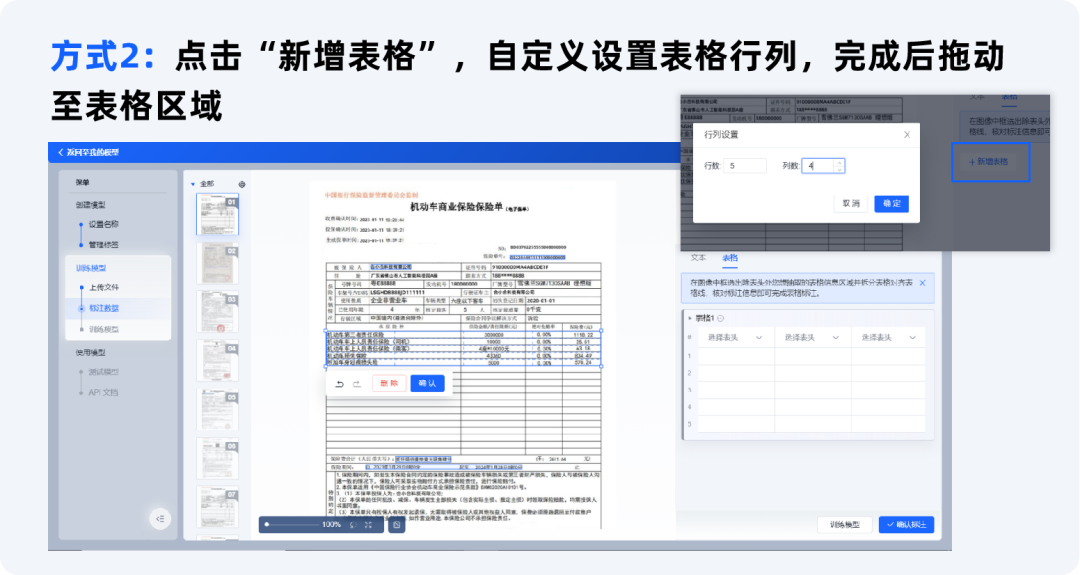Collapse the 全部 thumbnail list triangle
1080x575 pixels.
pos(193,184)
